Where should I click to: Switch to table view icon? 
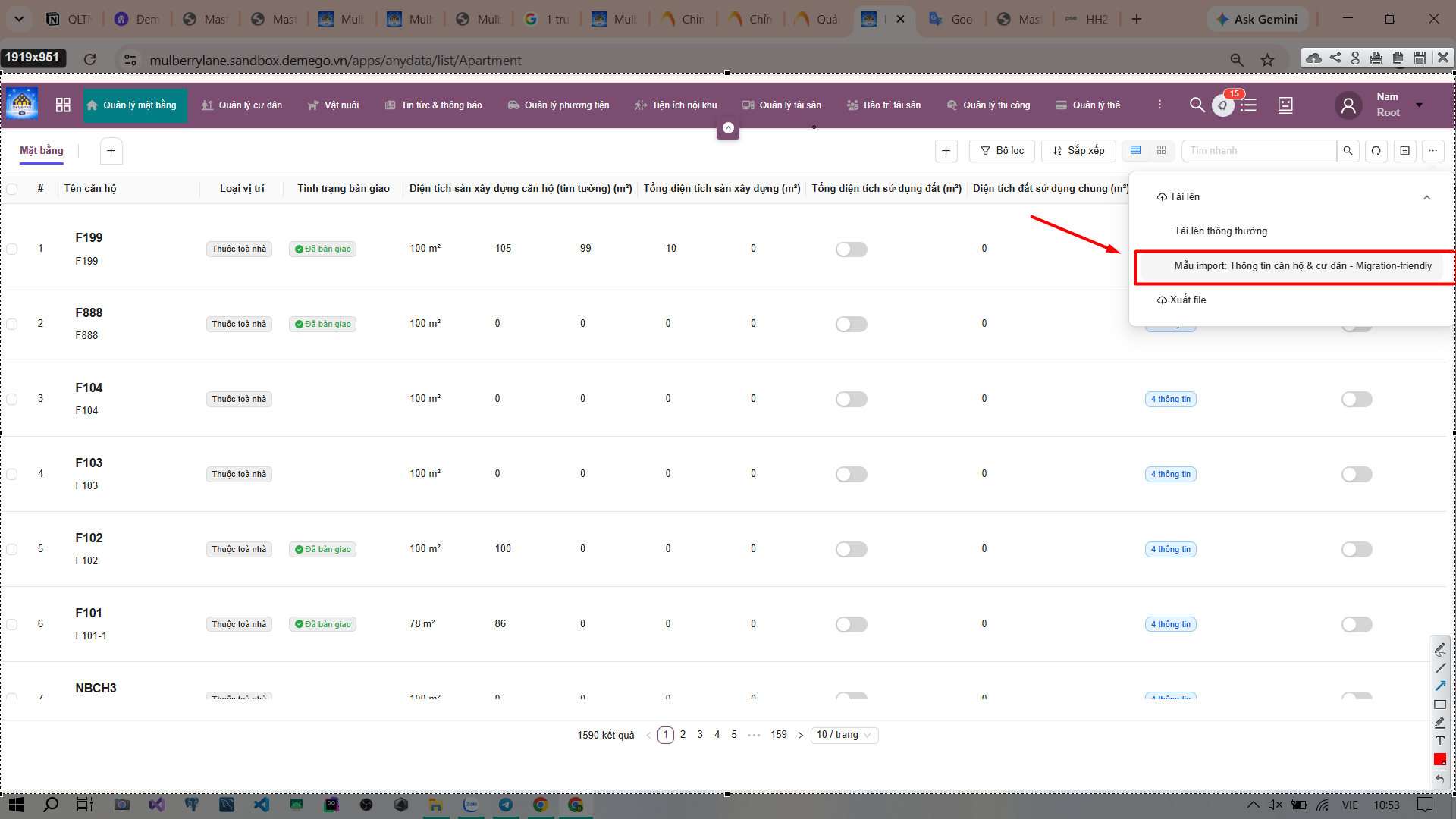[x=1135, y=150]
